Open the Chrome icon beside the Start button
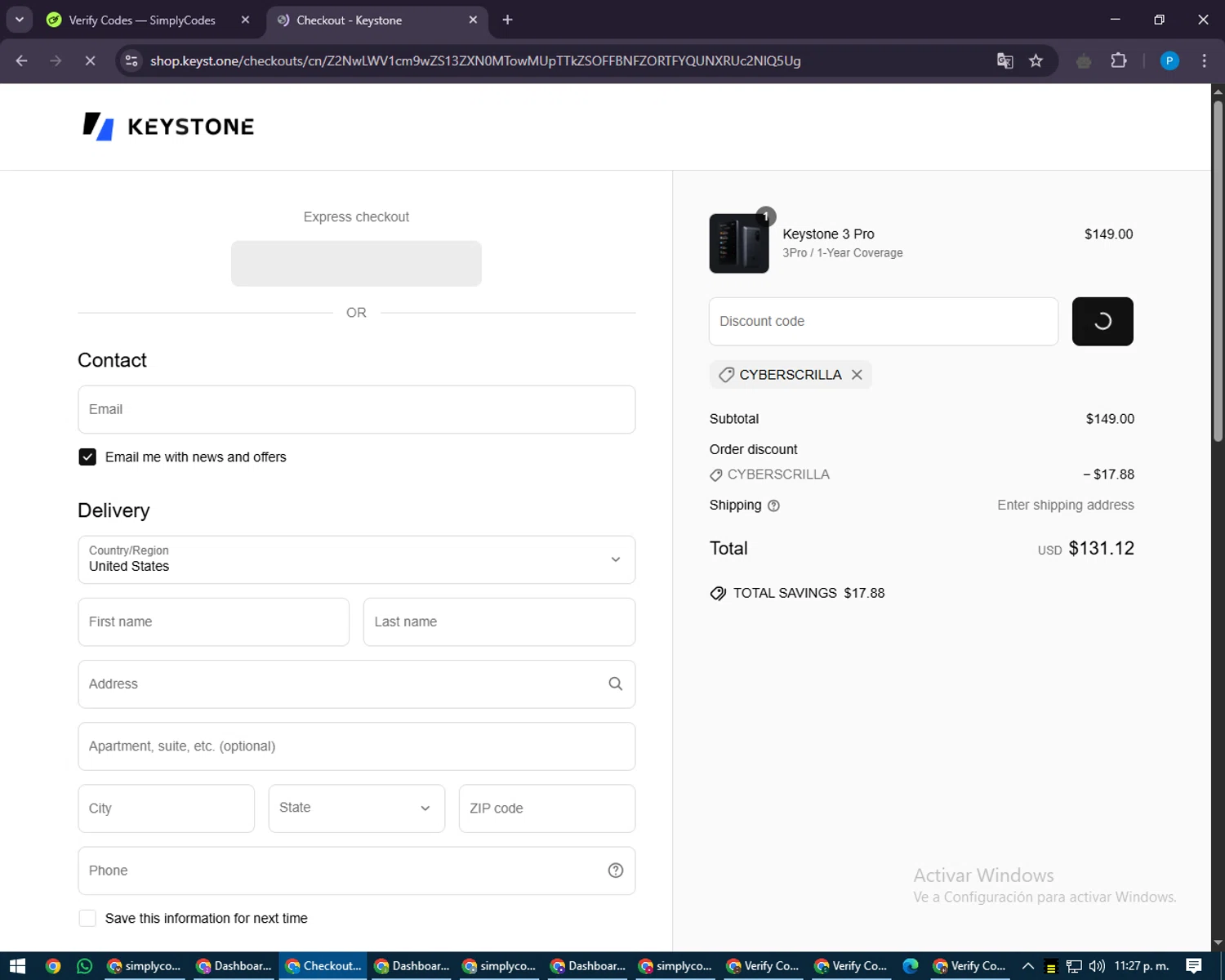The image size is (1225, 980). tap(53, 966)
